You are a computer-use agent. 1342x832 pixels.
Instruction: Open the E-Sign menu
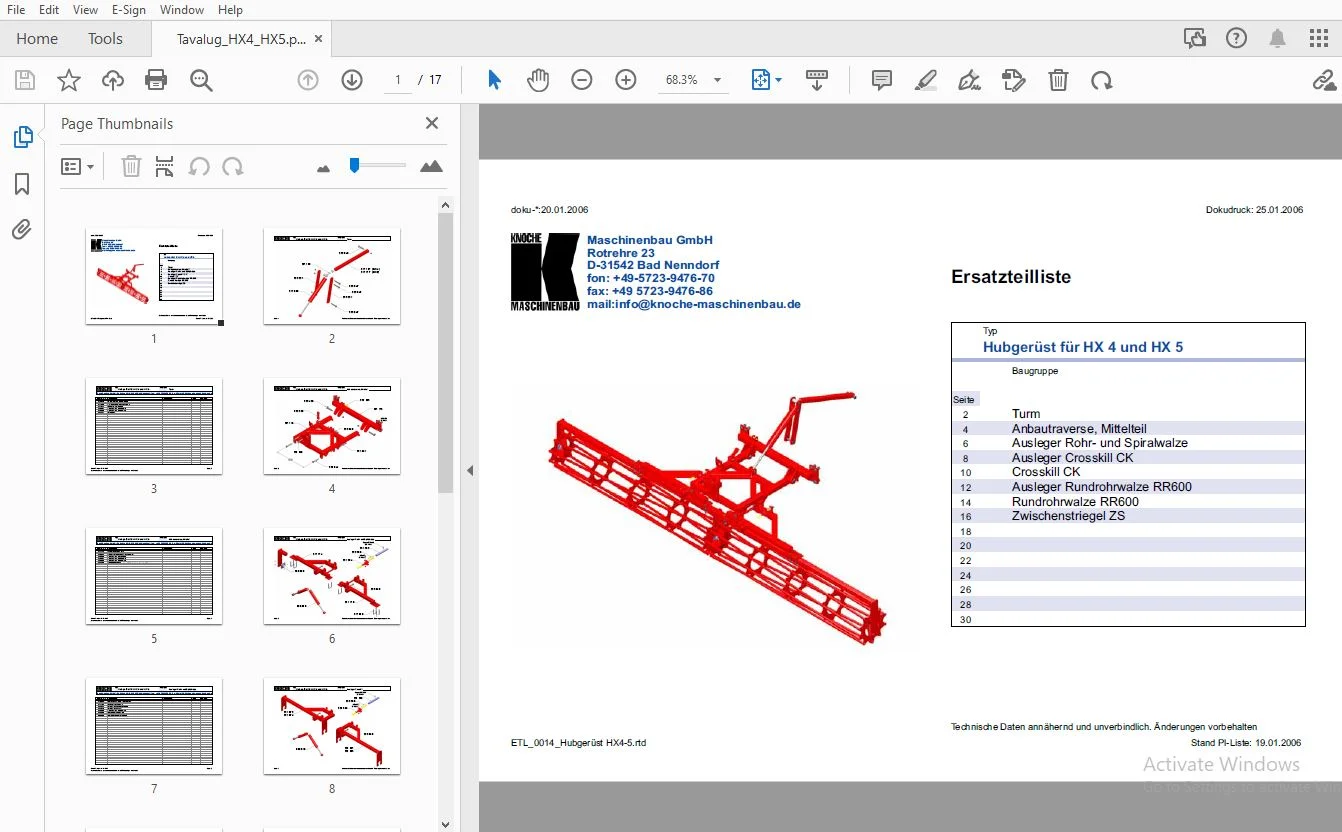pos(129,10)
